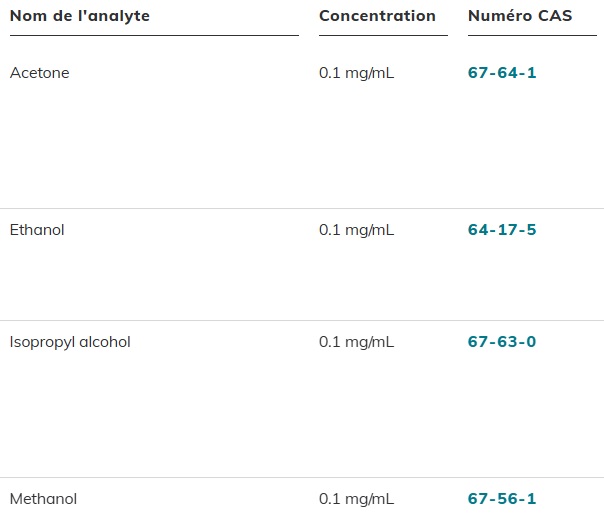Click the 'Concentration' column header
604x526 pixels.
pyautogui.click(x=377, y=16)
